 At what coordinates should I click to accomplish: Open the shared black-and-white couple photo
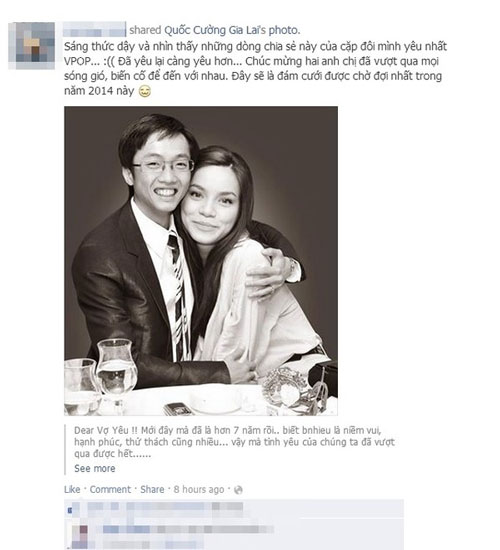tap(201, 261)
